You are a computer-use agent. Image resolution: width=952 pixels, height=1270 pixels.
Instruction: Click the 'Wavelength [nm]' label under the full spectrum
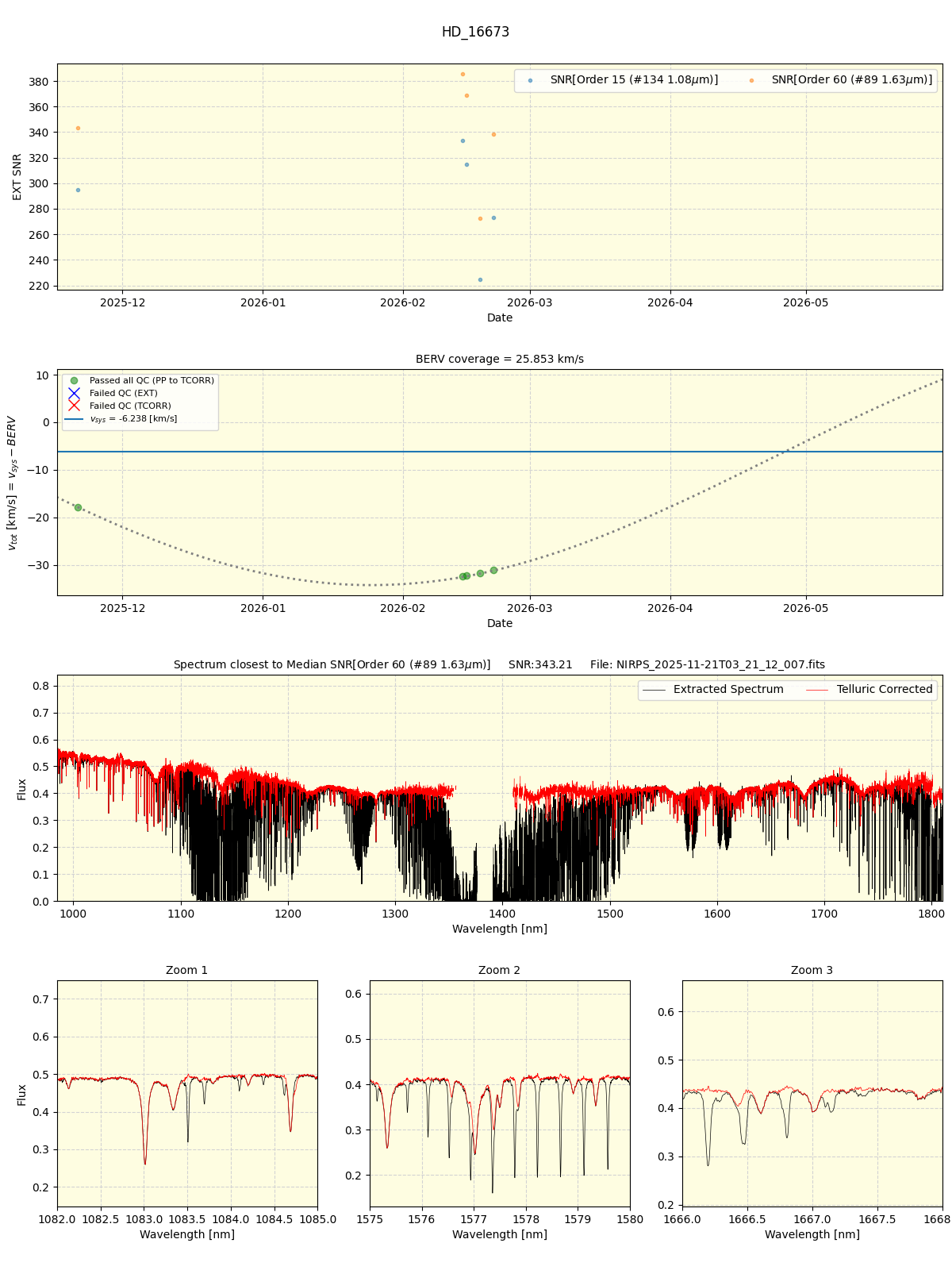[x=500, y=929]
